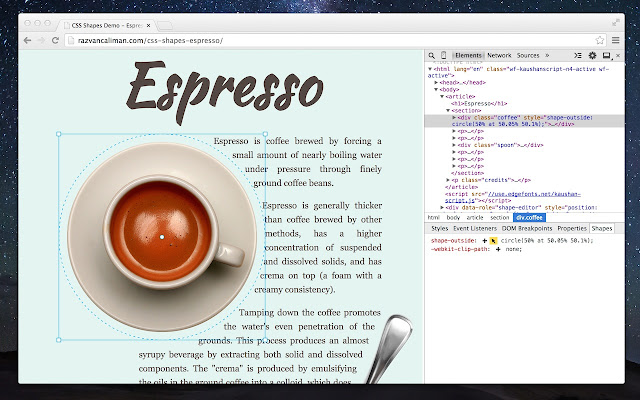Open the Chrome hamburger menu

pyautogui.click(x=616, y=40)
